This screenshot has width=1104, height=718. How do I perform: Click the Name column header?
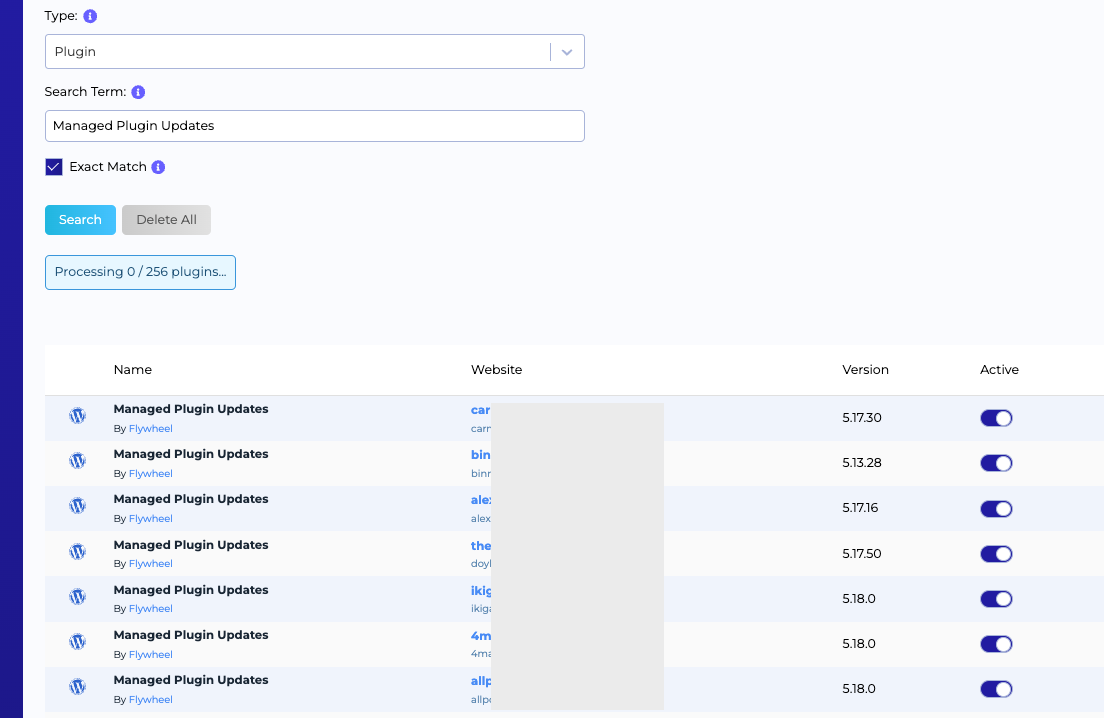click(x=133, y=370)
